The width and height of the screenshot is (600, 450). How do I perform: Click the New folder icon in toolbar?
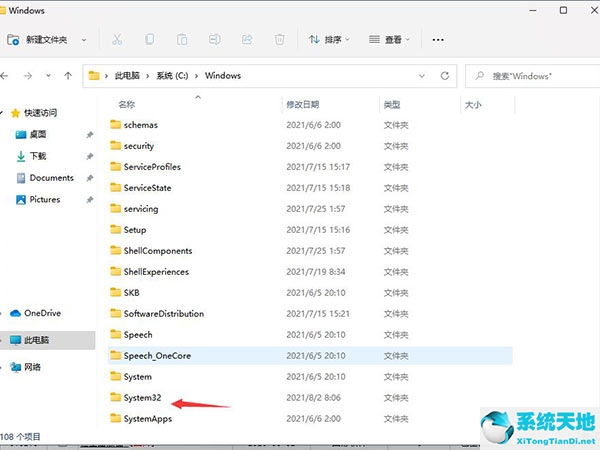click(x=13, y=39)
